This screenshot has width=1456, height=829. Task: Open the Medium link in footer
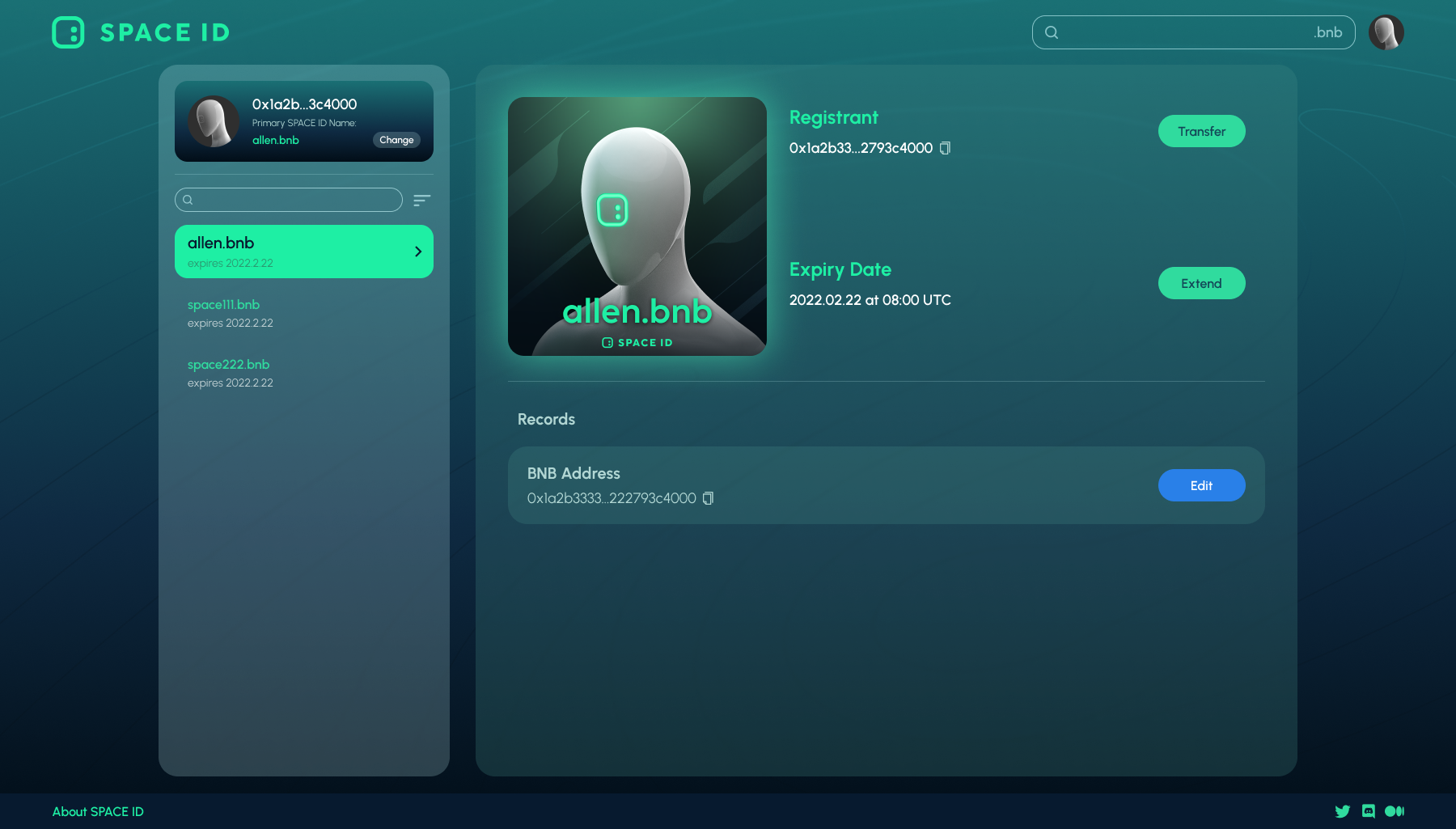1395,811
